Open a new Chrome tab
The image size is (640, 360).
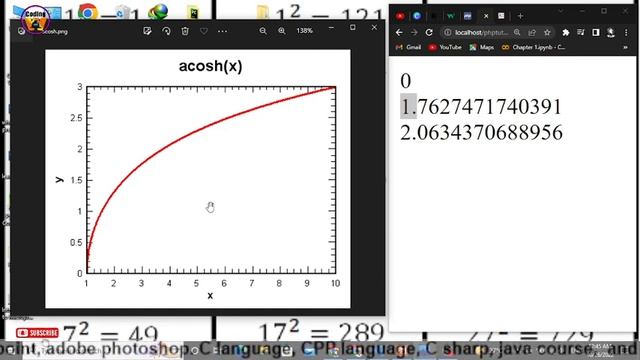coord(520,16)
